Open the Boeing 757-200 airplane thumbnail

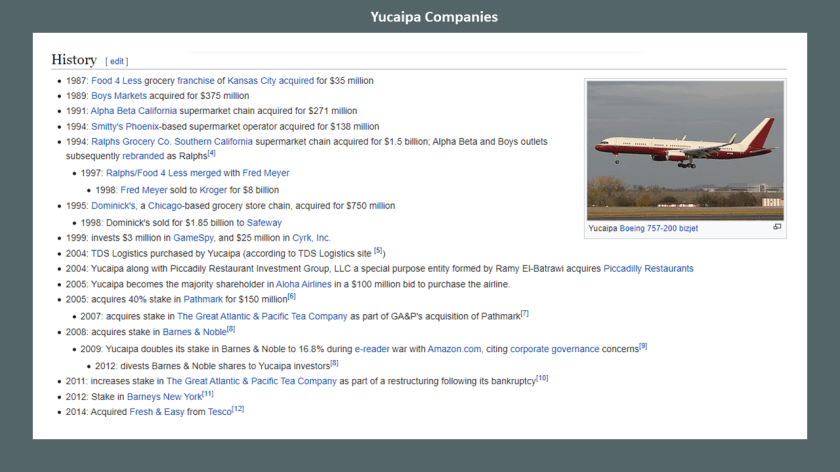click(x=685, y=150)
